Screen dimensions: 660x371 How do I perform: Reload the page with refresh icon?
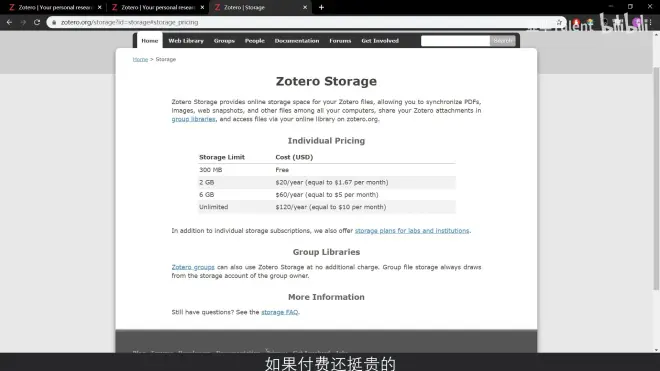pyautogui.click(x=37, y=22)
